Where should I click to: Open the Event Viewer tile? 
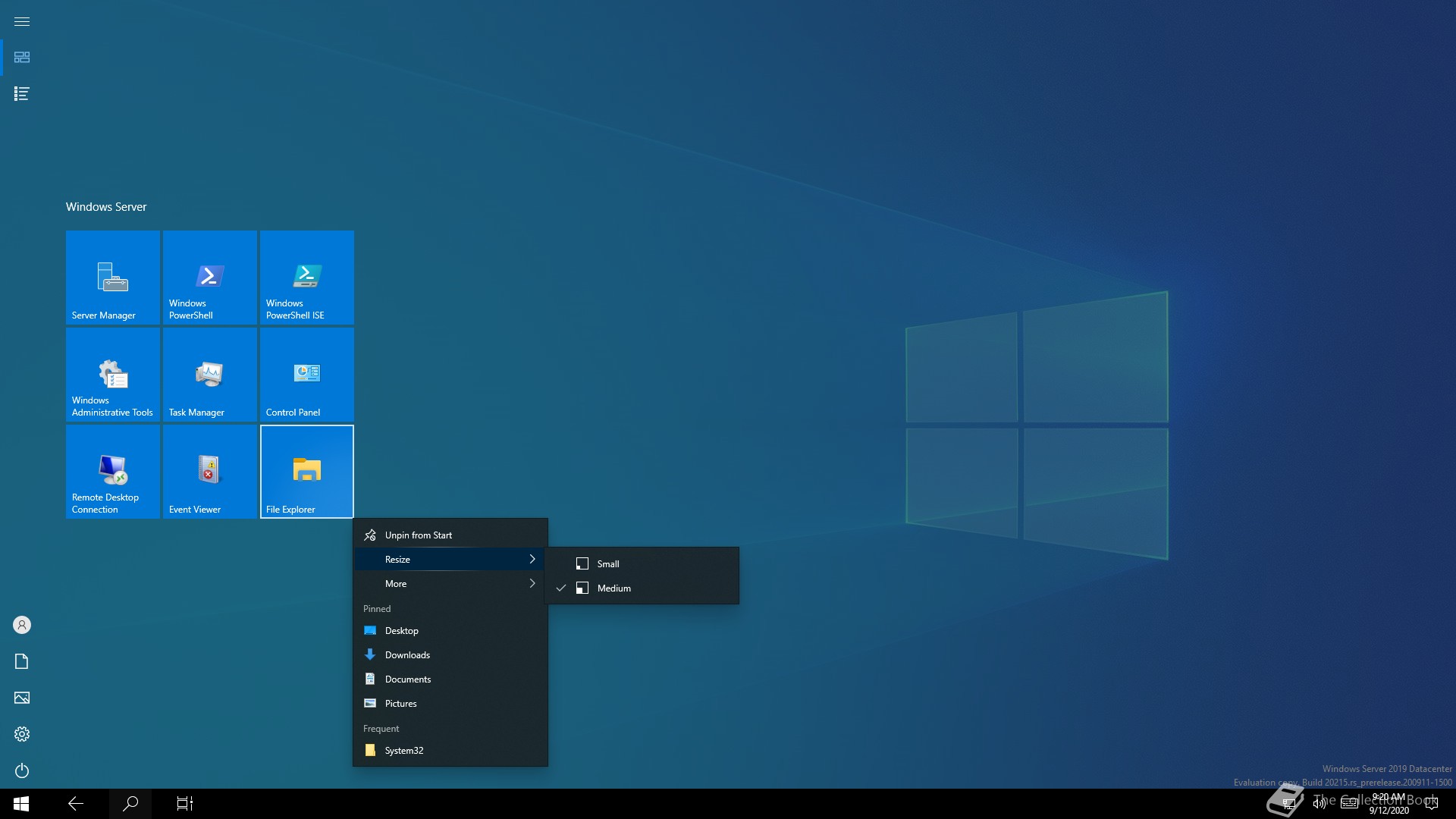pos(210,472)
